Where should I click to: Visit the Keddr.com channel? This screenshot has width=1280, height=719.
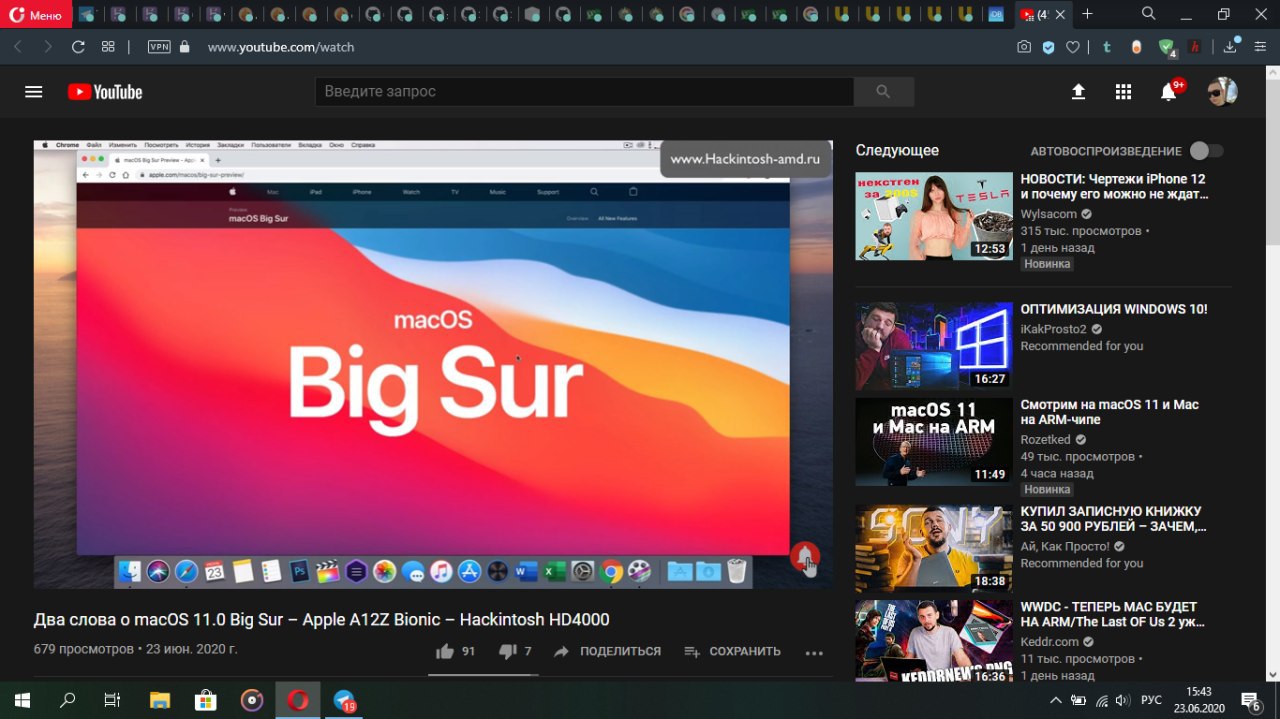pos(1049,641)
